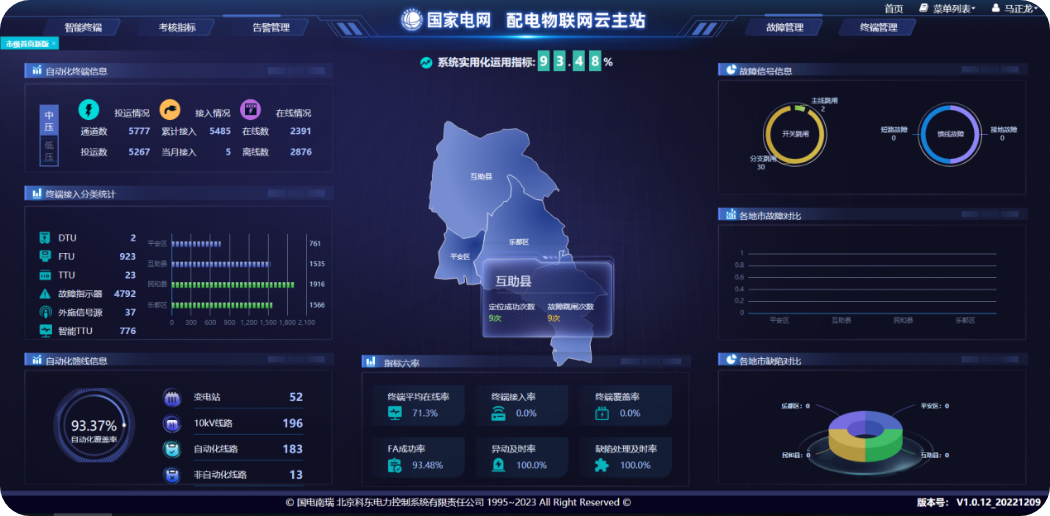Click the FTU device icon
This screenshot has height=516, width=1050.
pos(45,256)
